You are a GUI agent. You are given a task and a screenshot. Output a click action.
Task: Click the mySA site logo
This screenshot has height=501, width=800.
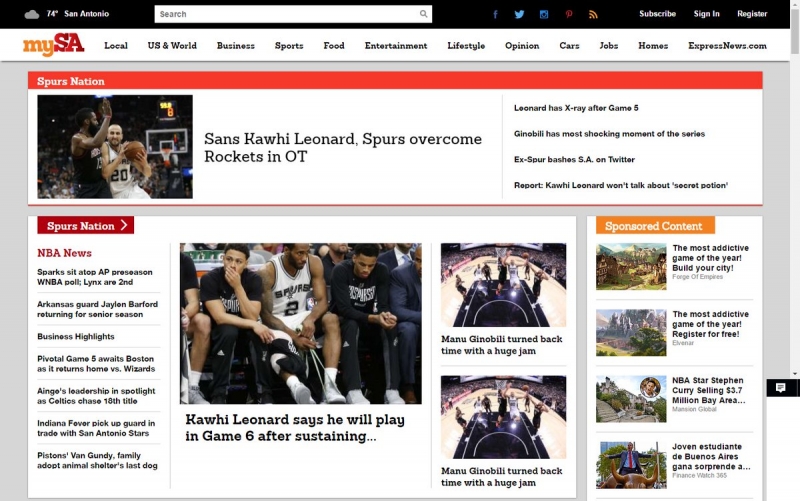(54, 45)
